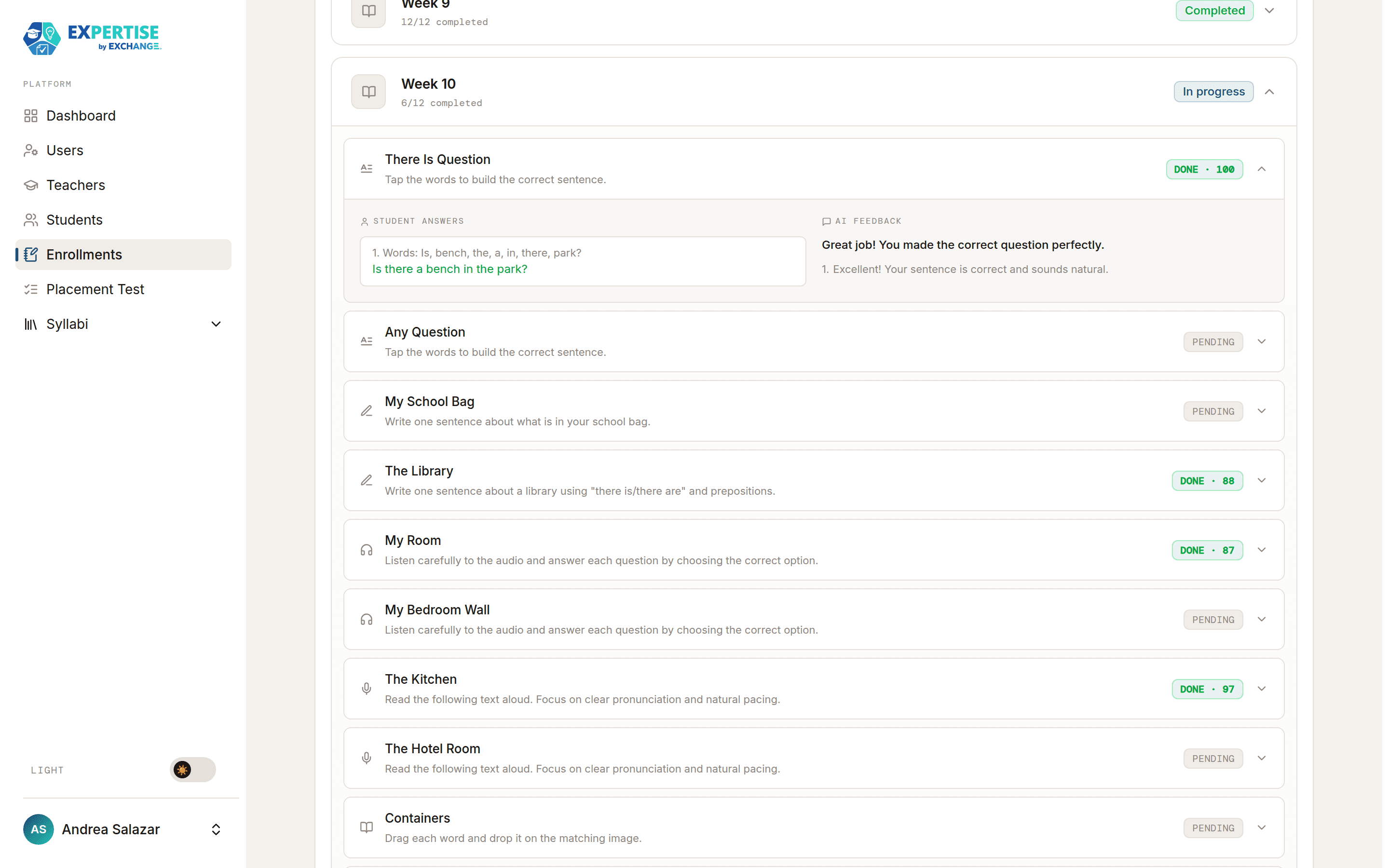The height and width of the screenshot is (868, 1389).
Task: Click the Teachers graduation cap icon
Action: pos(31,186)
